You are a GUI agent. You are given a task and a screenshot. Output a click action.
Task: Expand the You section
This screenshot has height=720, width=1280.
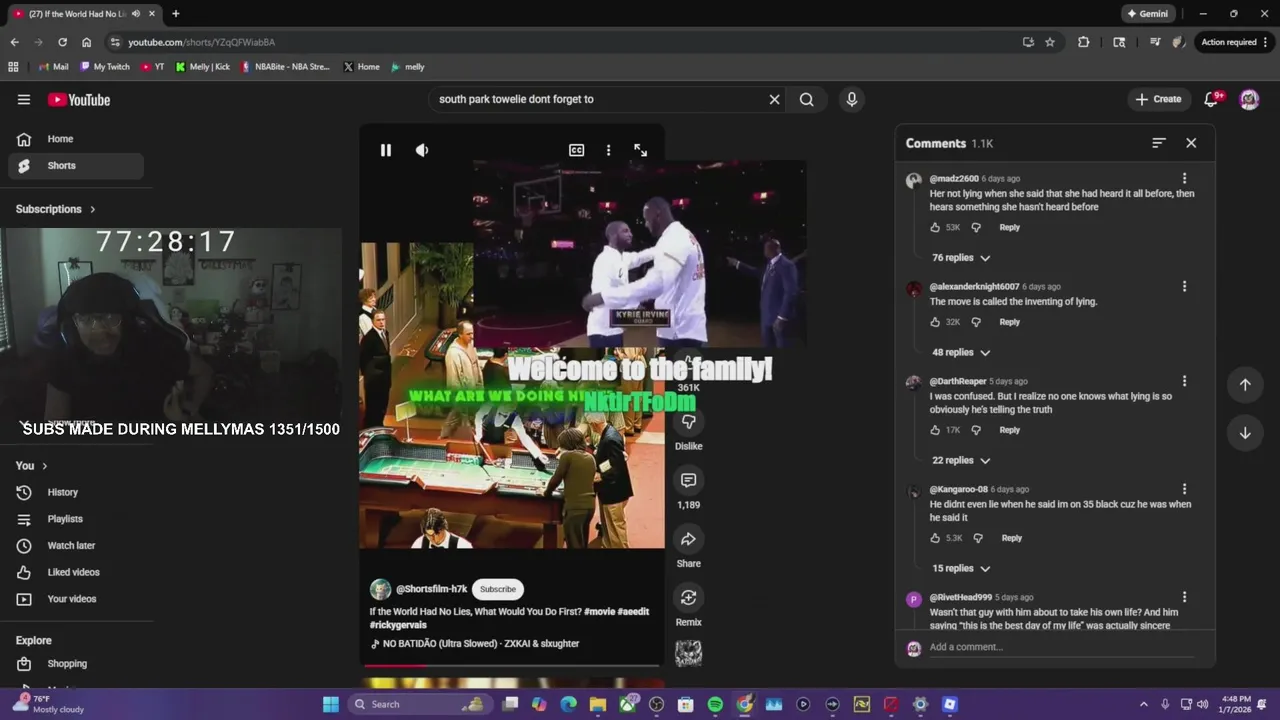tap(32, 466)
